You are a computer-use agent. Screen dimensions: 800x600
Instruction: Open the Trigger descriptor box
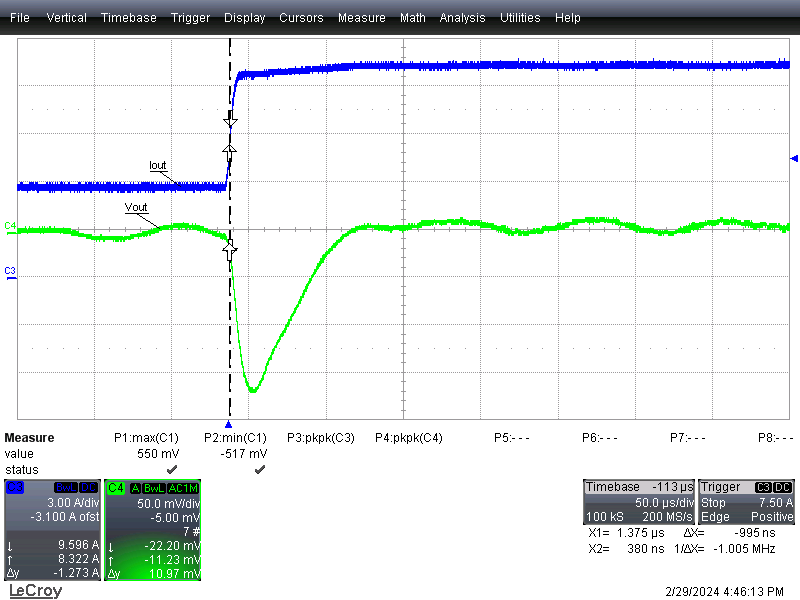[747, 502]
